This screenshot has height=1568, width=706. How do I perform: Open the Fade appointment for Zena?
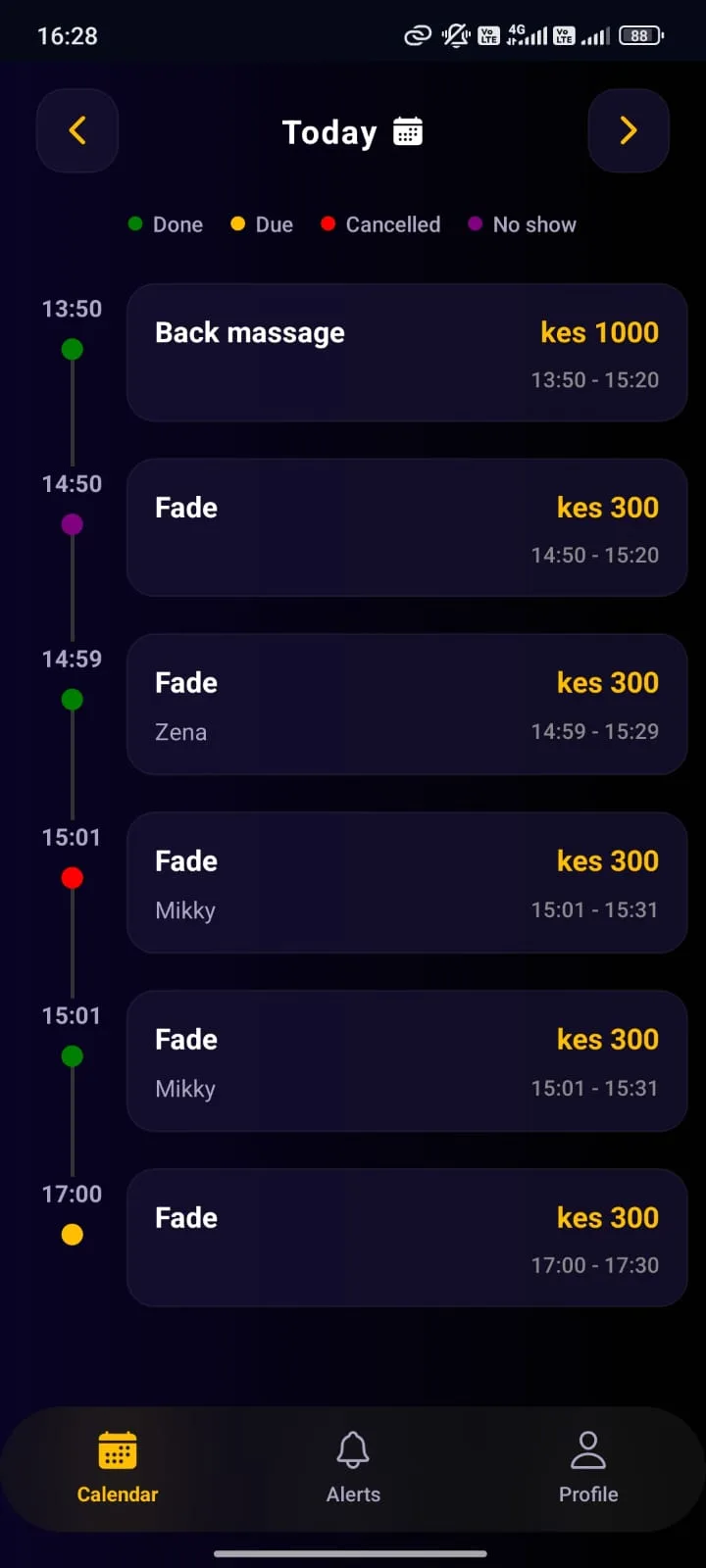[x=407, y=705]
